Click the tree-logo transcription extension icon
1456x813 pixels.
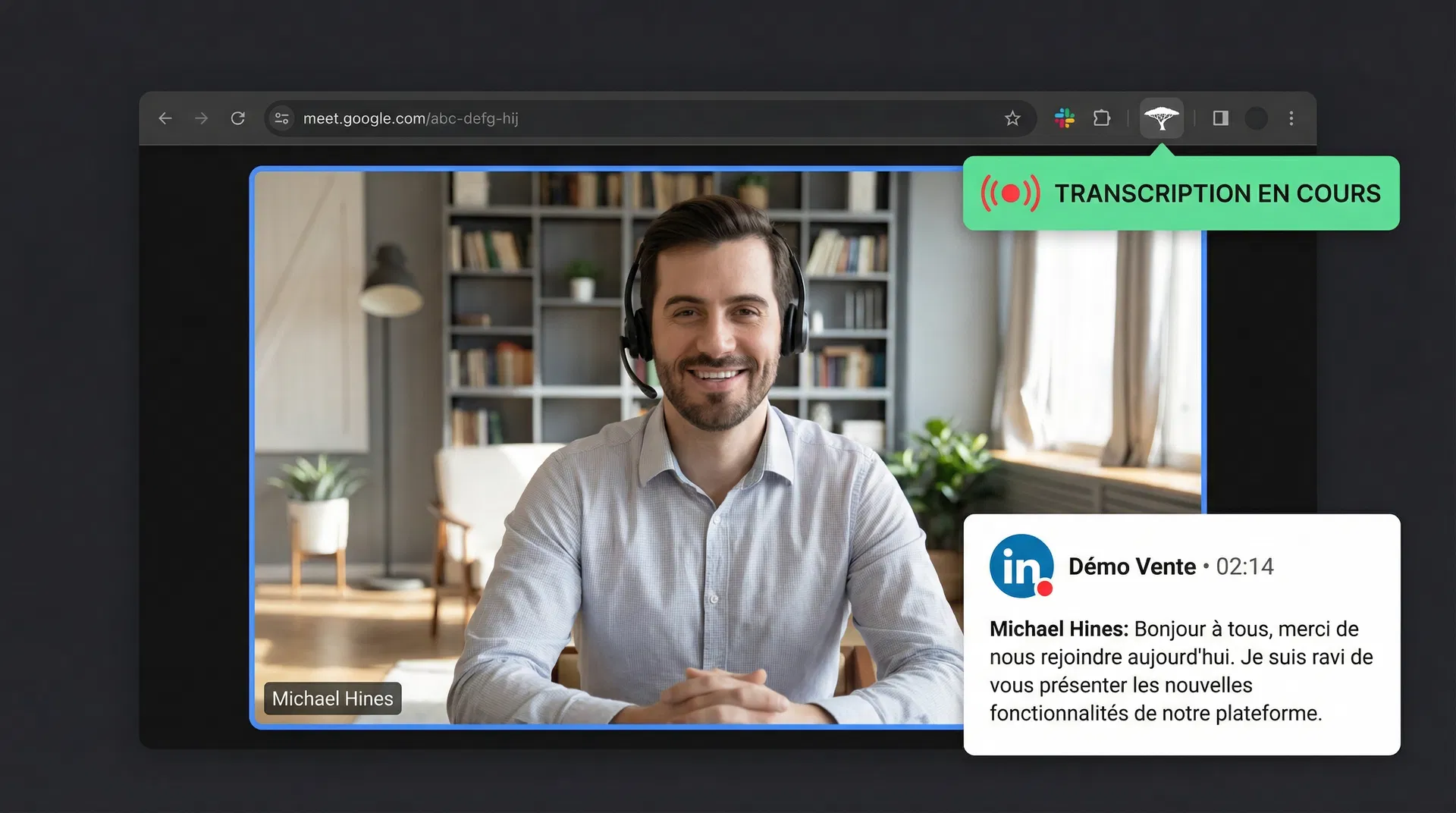pos(1161,118)
